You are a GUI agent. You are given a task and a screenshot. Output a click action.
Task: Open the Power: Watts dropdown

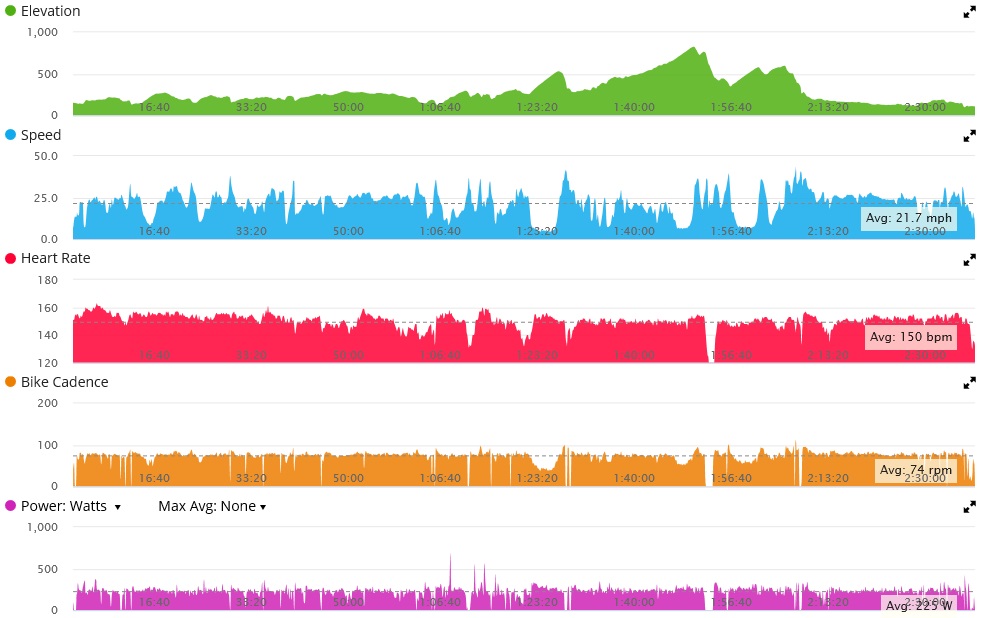pyautogui.click(x=70, y=506)
